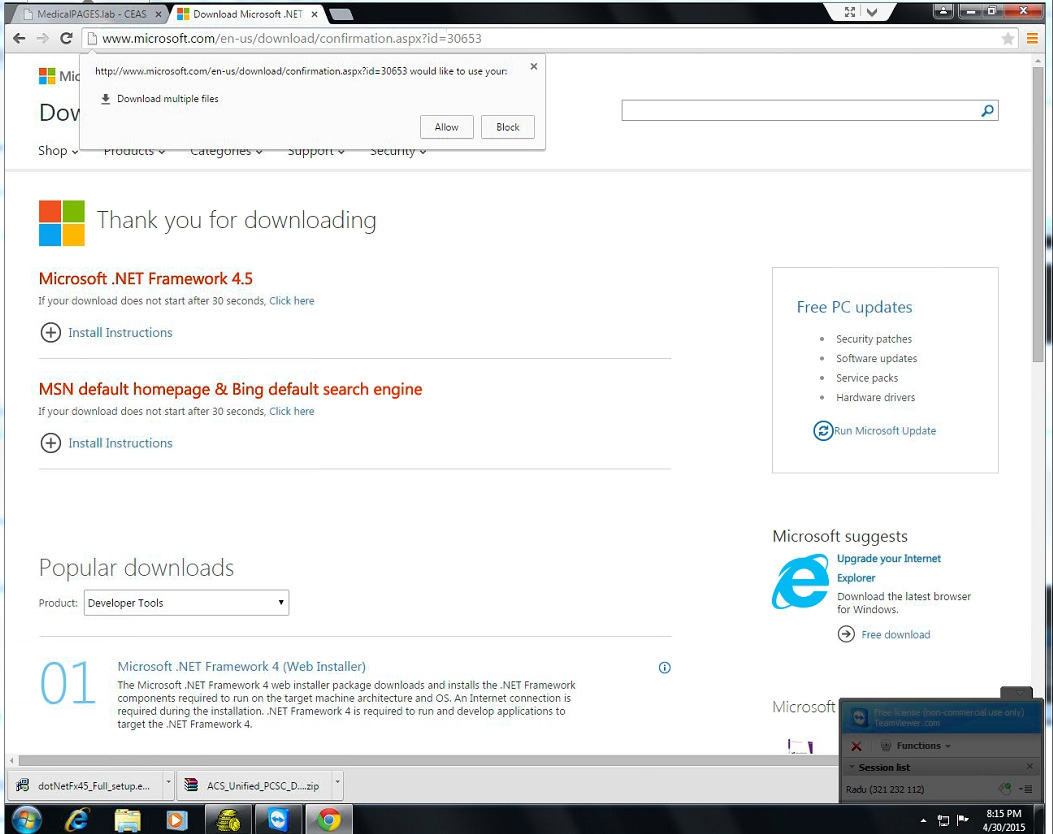Show hidden system tray icons

[923, 820]
